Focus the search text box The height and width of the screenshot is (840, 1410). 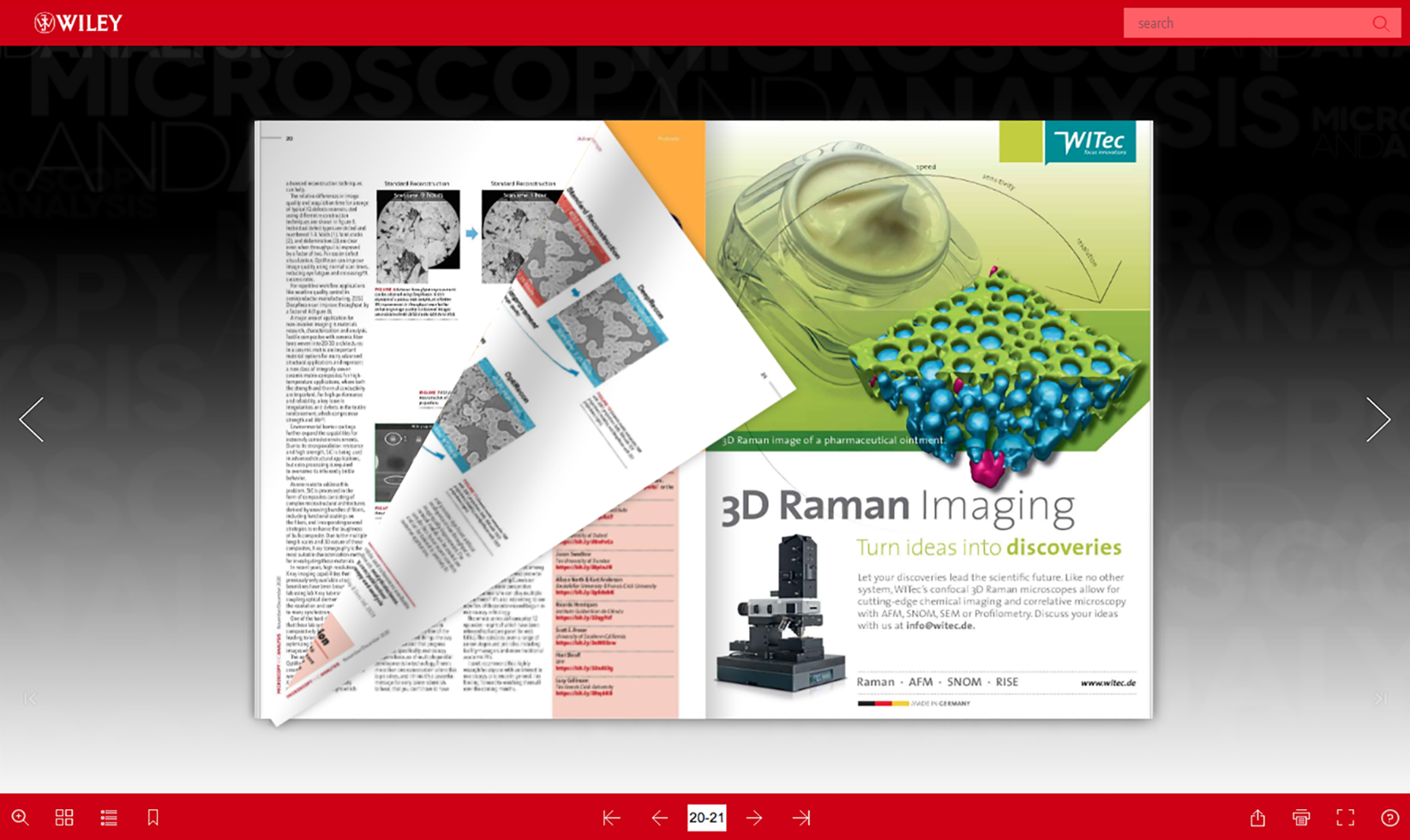pyautogui.click(x=1247, y=23)
